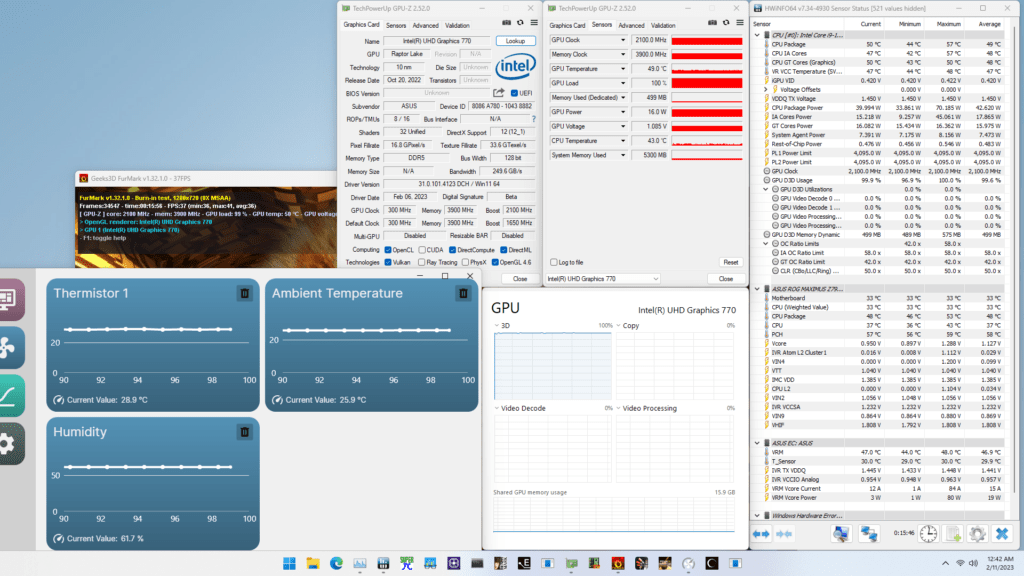Click HWiNFO collapse arrows icon
This screenshot has height=576, width=1024.
784,534
